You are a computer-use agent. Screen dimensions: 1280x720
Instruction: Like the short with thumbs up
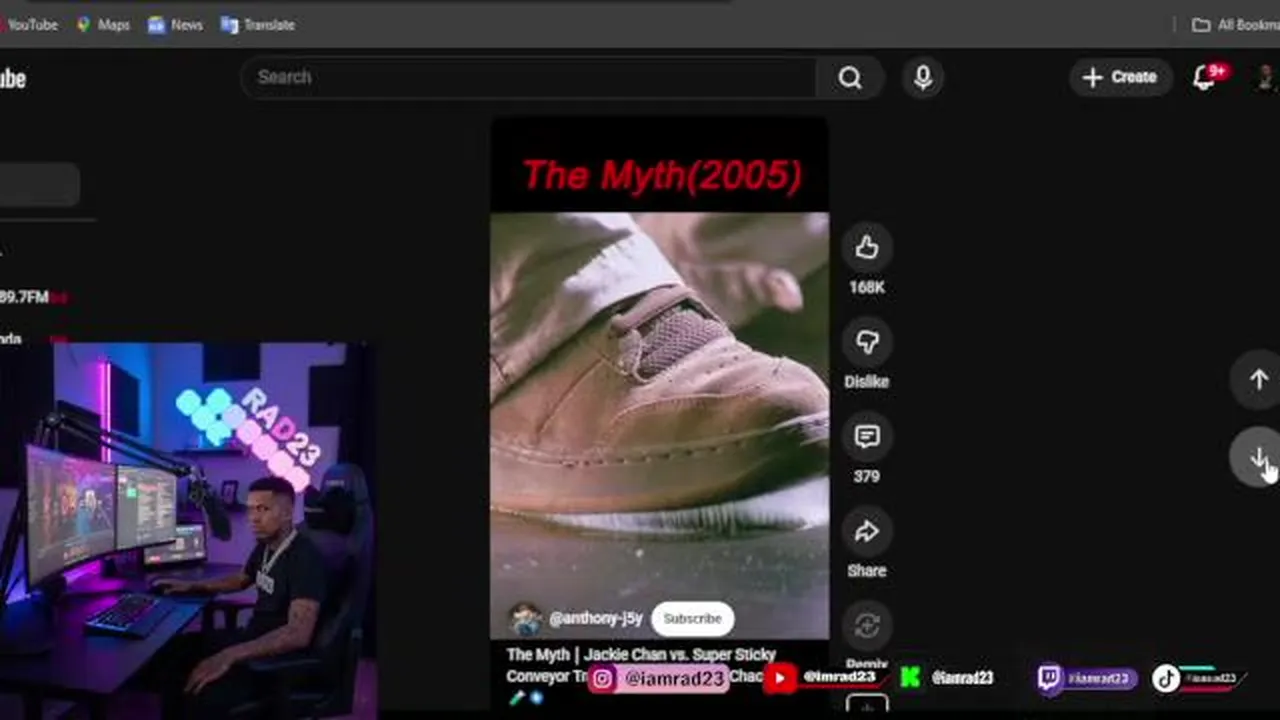point(867,247)
